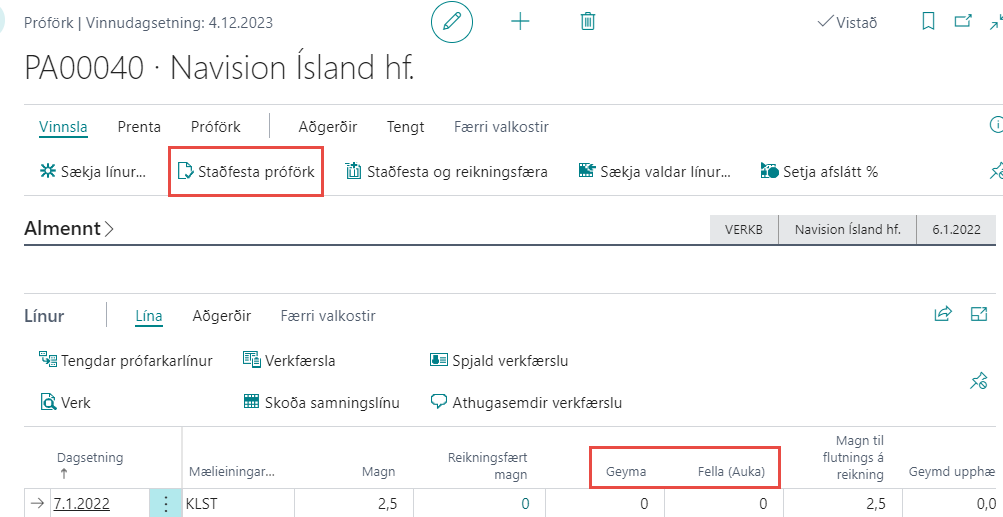The width and height of the screenshot is (1003, 517).
Task: Pin the Línur action bar
Action: click(979, 381)
